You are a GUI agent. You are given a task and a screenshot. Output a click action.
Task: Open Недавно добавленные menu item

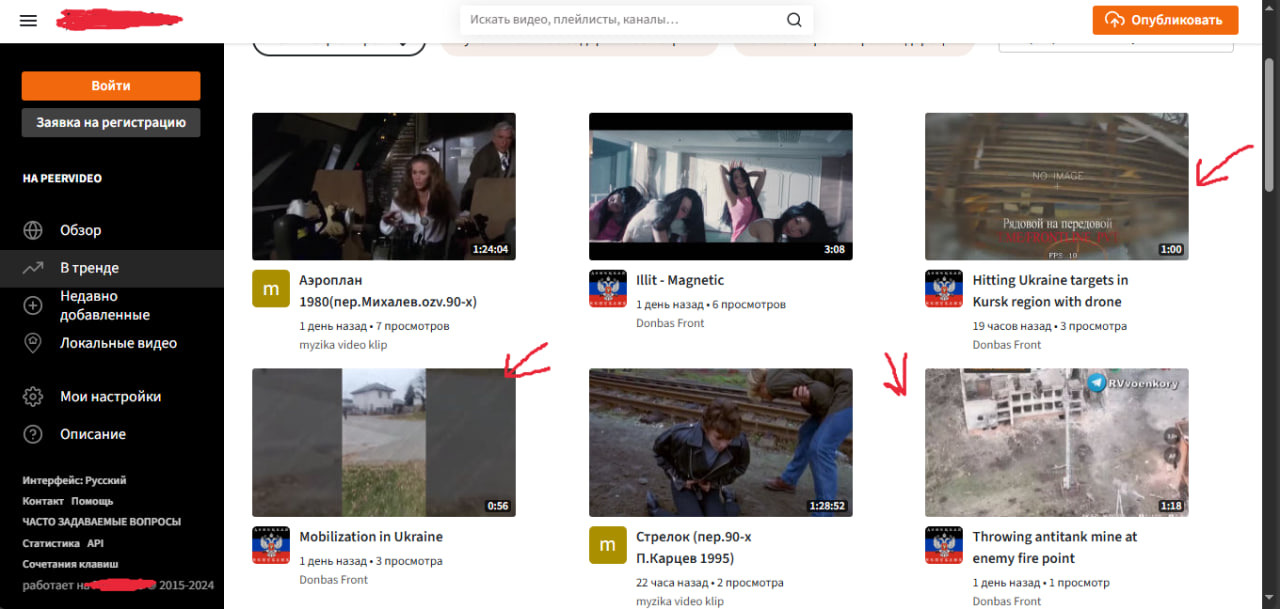pyautogui.click(x=112, y=305)
